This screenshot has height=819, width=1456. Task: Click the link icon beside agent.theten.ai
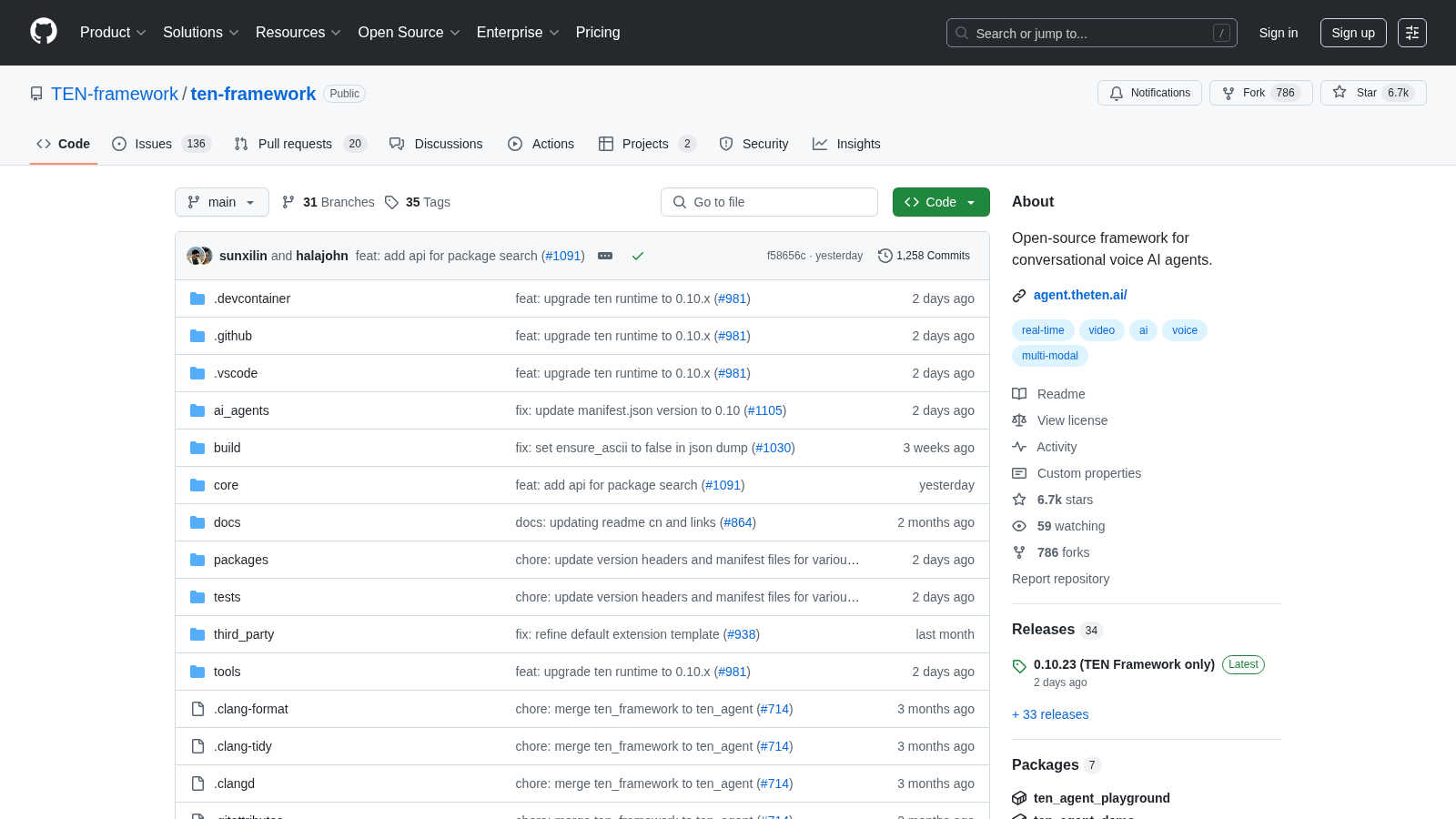tap(1019, 296)
